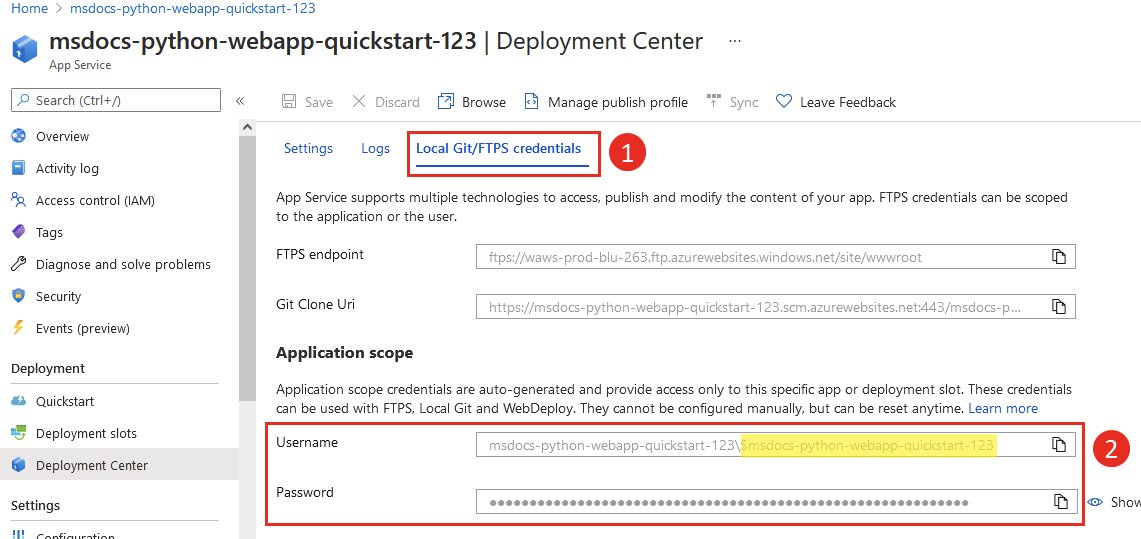Click the Save floppy disk icon
This screenshot has width=1141, height=539.
[289, 102]
